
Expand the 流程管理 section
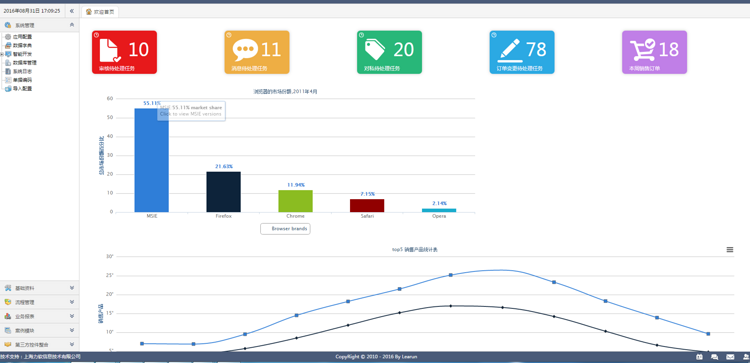tap(40, 302)
